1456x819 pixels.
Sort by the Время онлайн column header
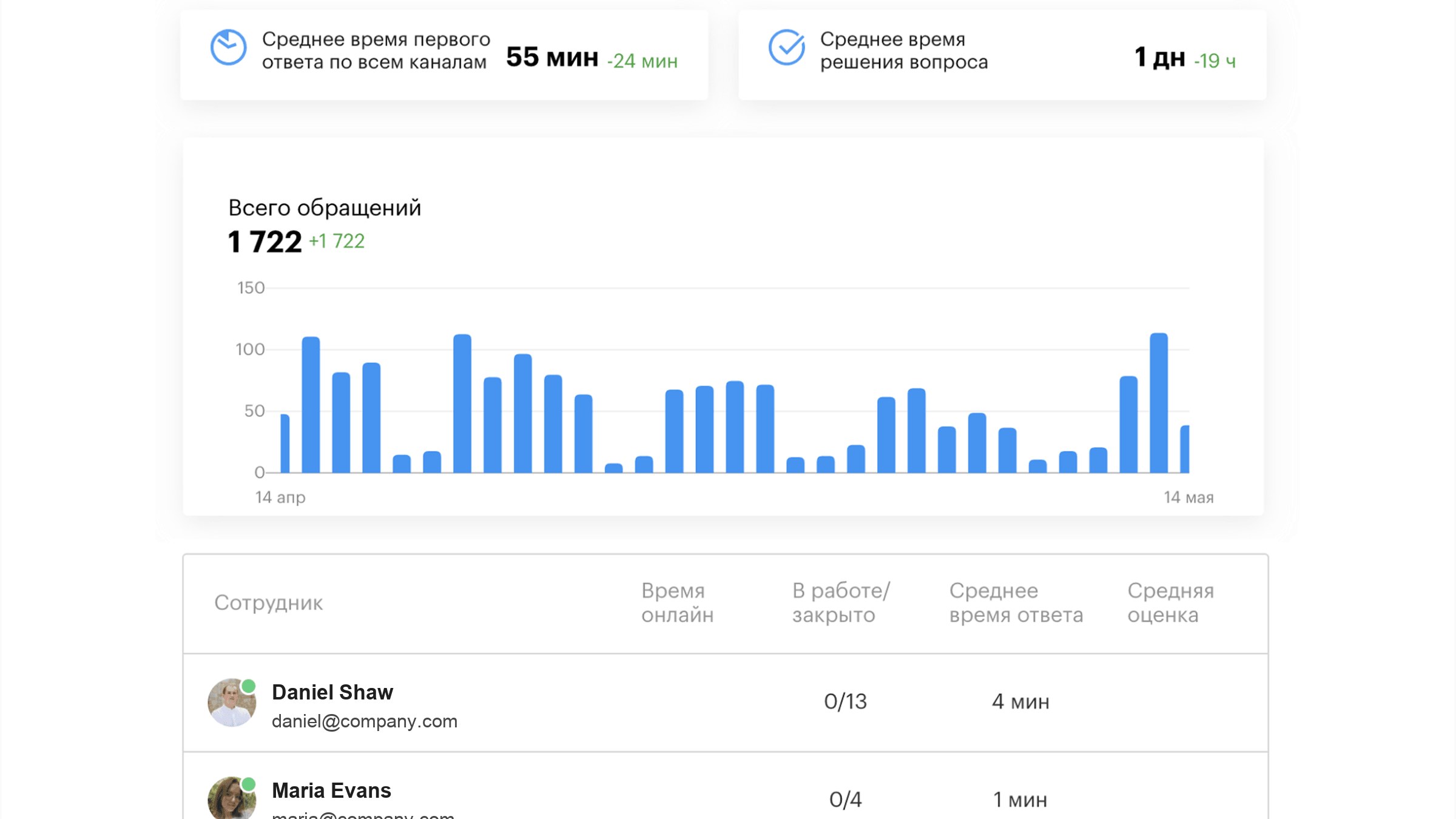point(678,602)
